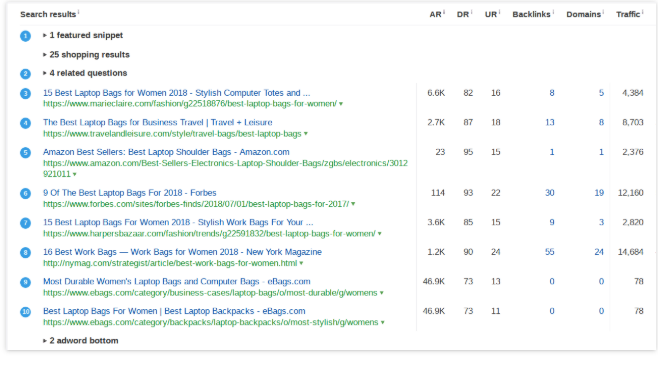Expand the 25 shopping results row
The width and height of the screenshot is (658, 371).
click(86, 55)
